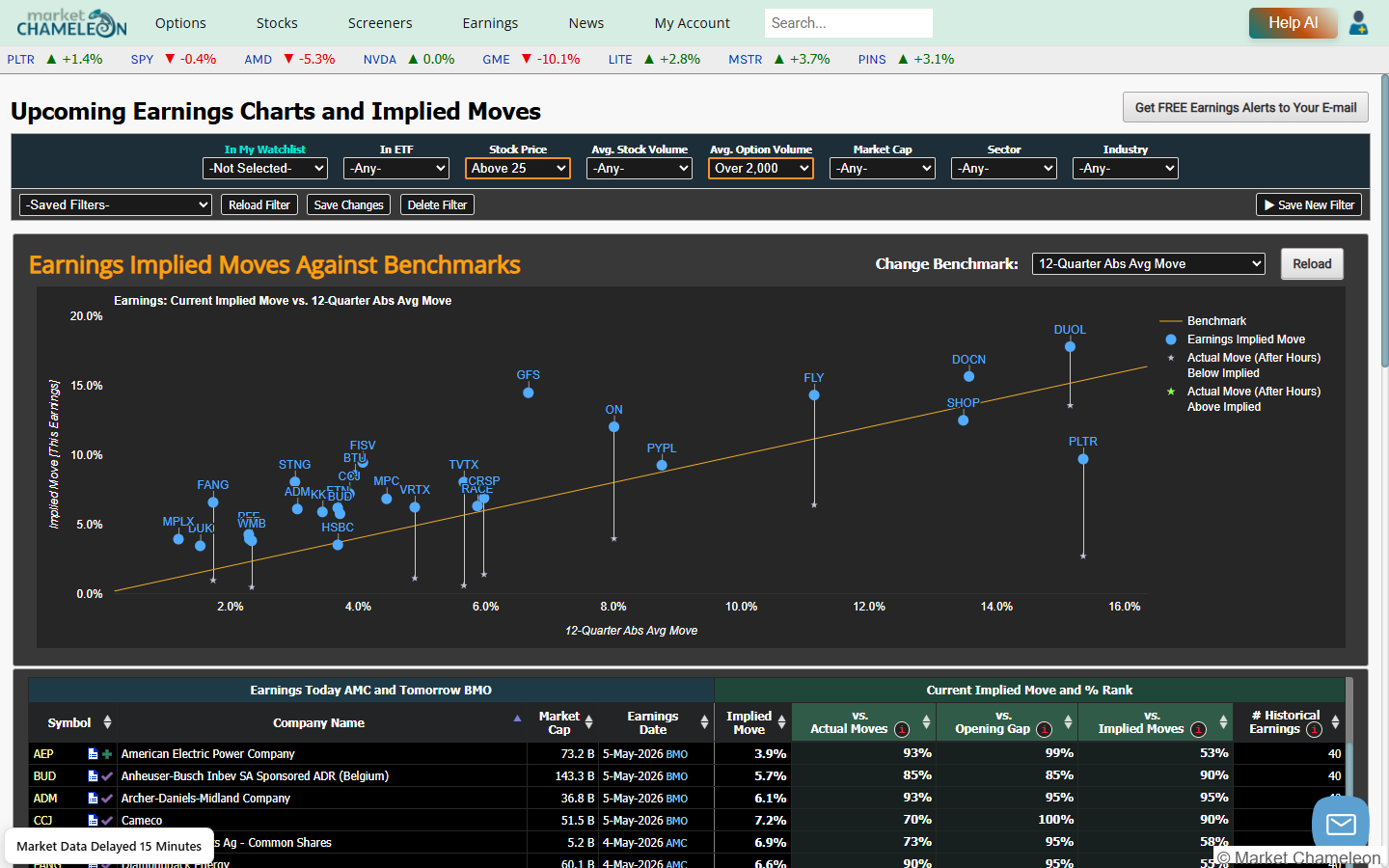This screenshot has width=1389, height=868.
Task: Open the Change Benchmark dropdown
Action: click(1149, 263)
